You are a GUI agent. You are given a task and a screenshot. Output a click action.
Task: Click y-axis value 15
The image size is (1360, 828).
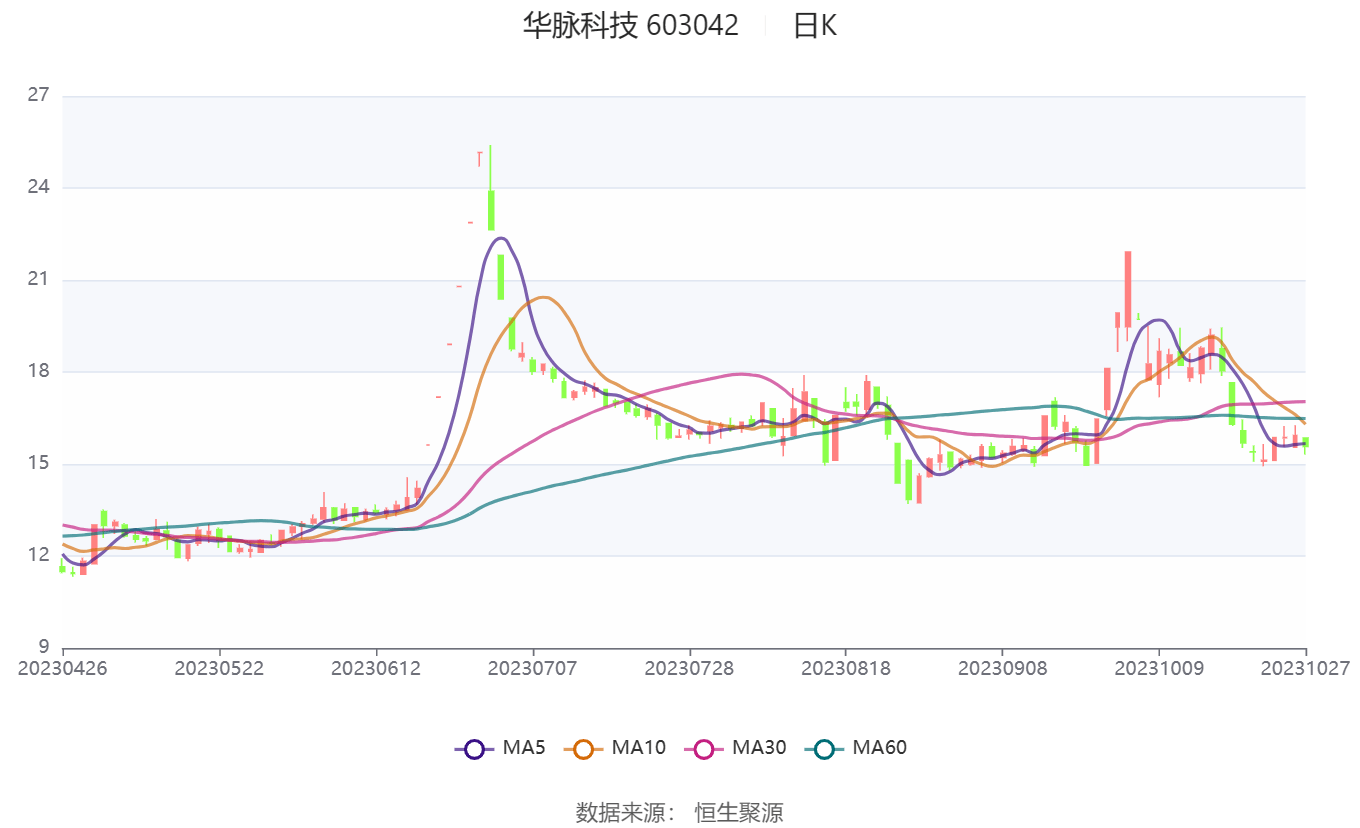point(38,464)
